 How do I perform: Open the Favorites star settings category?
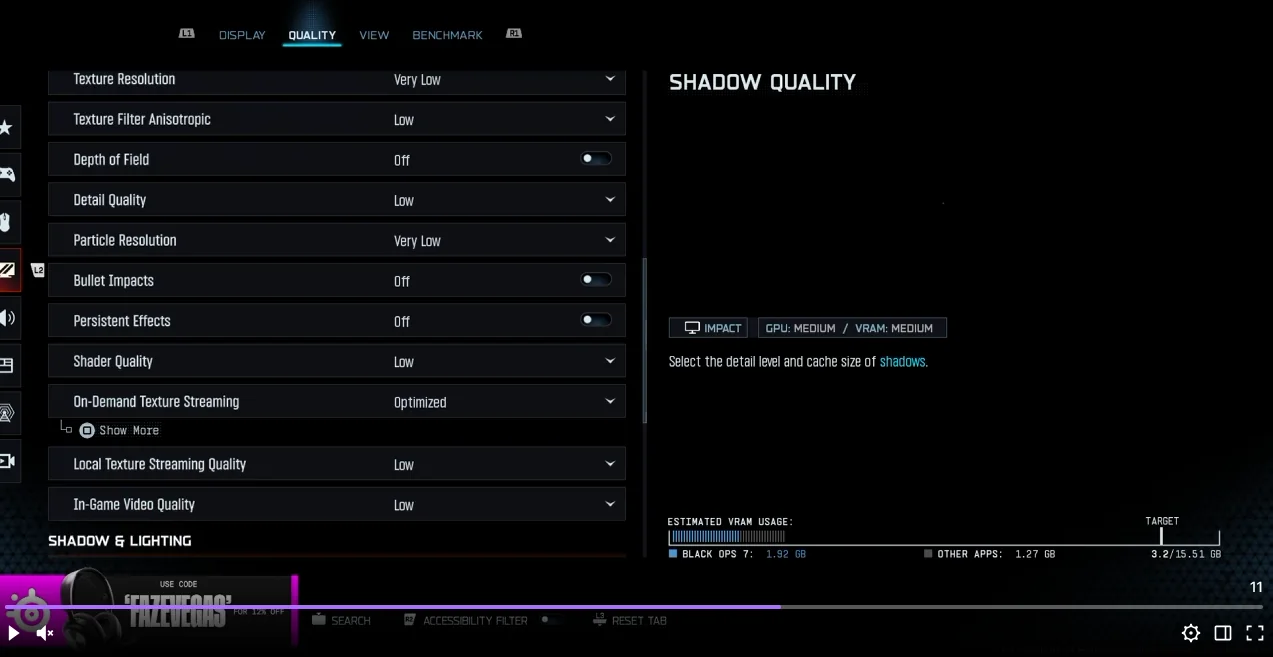[8, 127]
